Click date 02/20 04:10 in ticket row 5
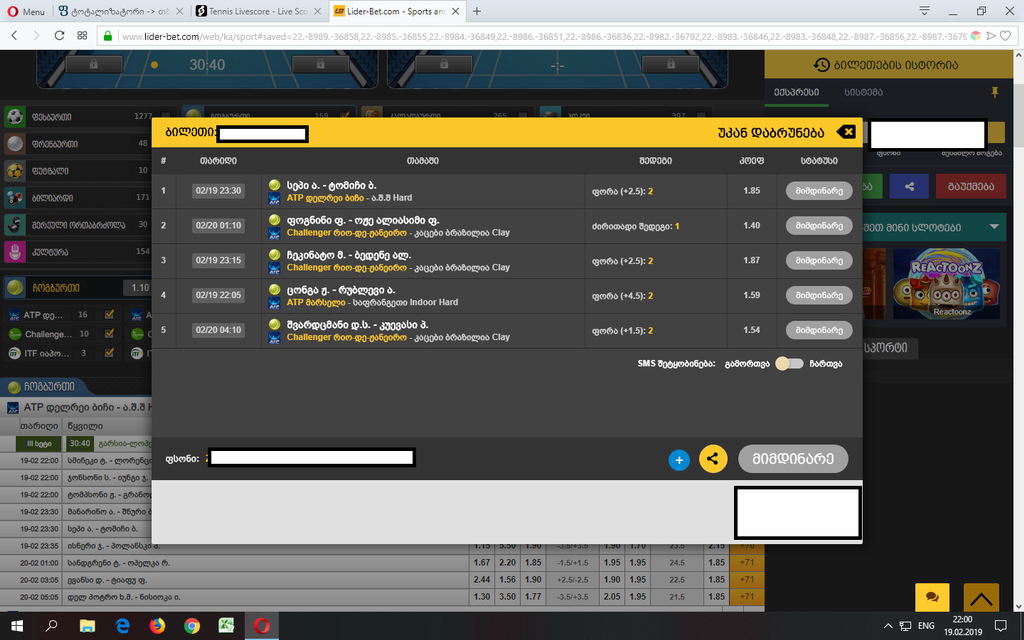The height and width of the screenshot is (640, 1024). (x=218, y=330)
